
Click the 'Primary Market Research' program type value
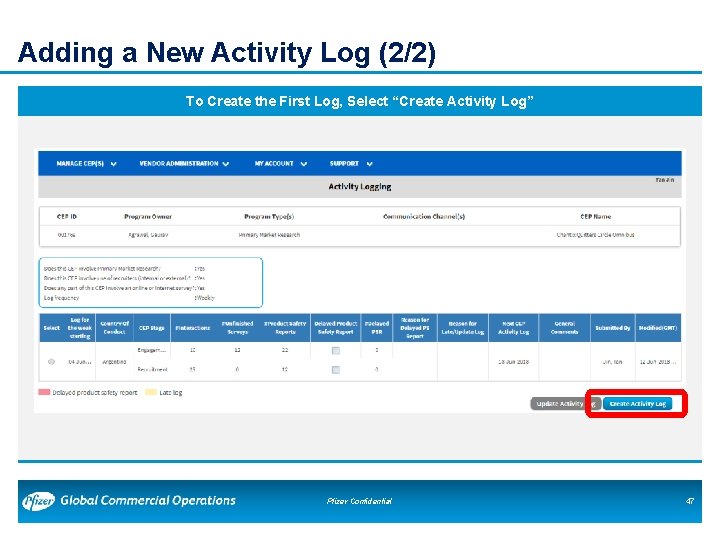coord(269,235)
